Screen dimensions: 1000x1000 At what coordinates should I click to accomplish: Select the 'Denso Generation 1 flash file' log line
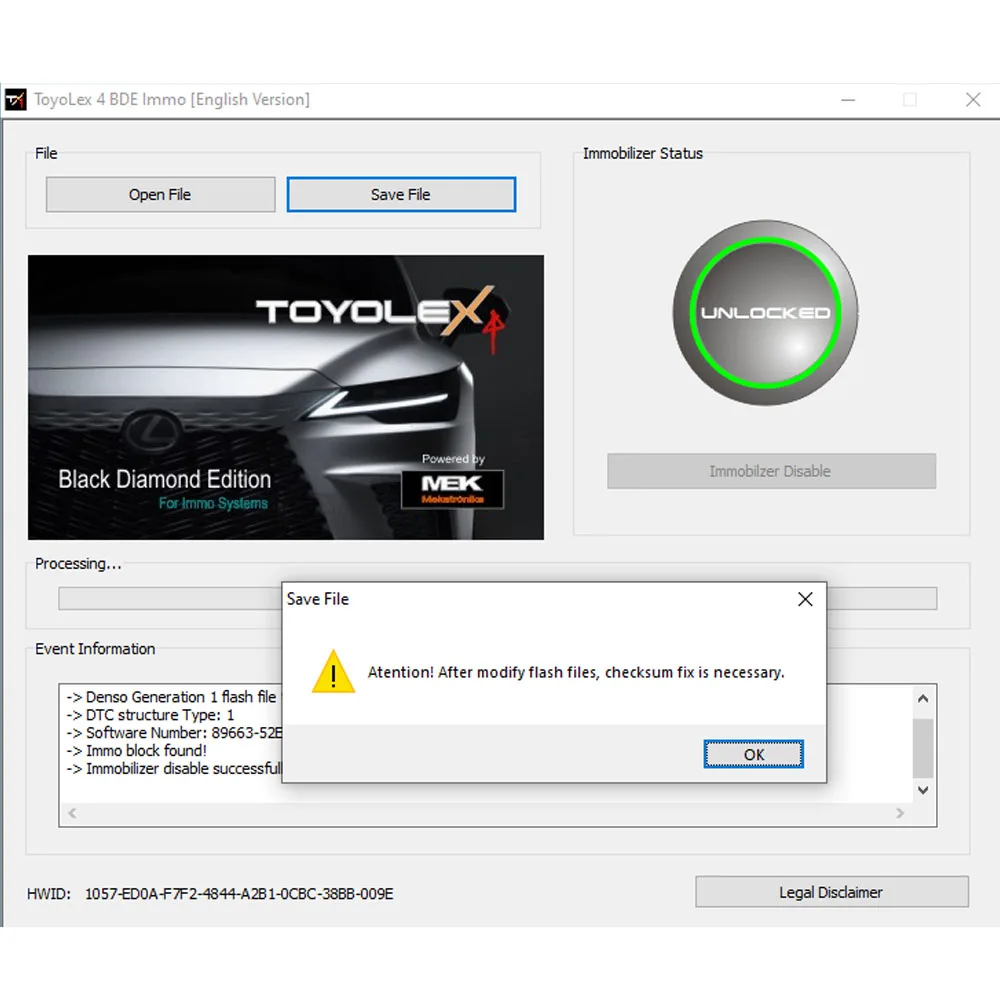click(x=171, y=697)
